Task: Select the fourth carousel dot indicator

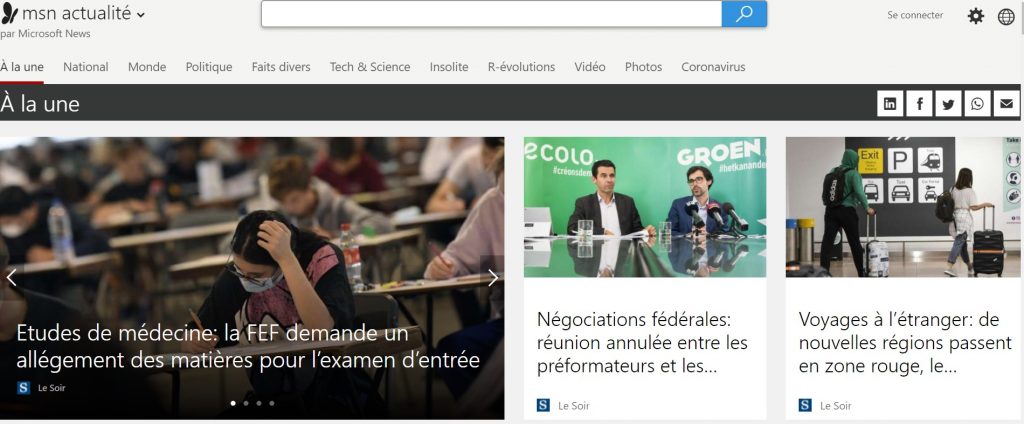Action: (x=272, y=403)
